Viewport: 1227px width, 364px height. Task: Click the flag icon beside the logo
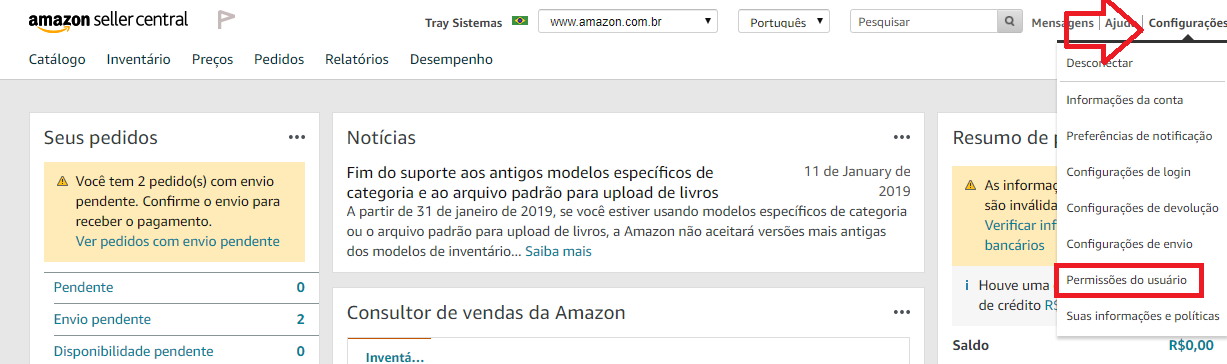(226, 20)
